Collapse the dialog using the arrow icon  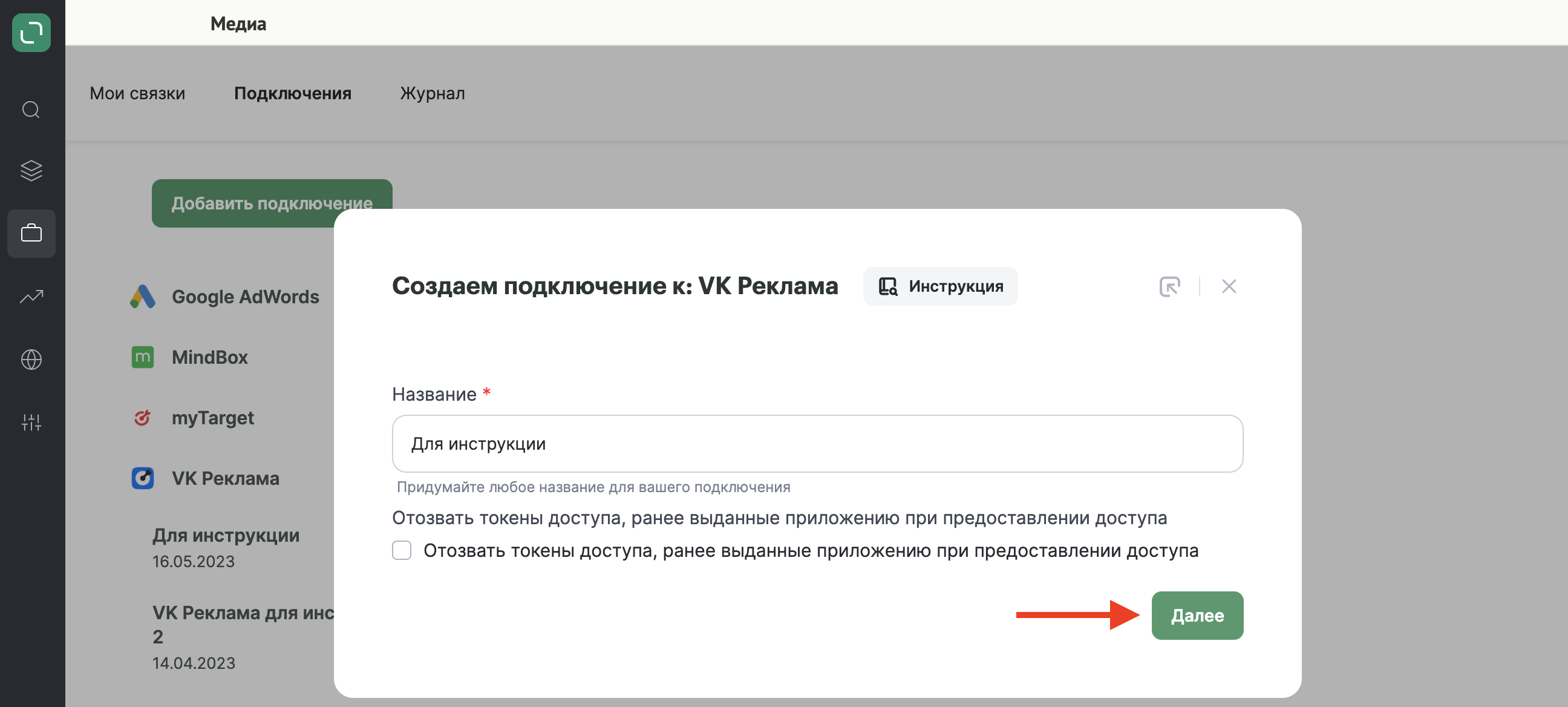[1169, 286]
